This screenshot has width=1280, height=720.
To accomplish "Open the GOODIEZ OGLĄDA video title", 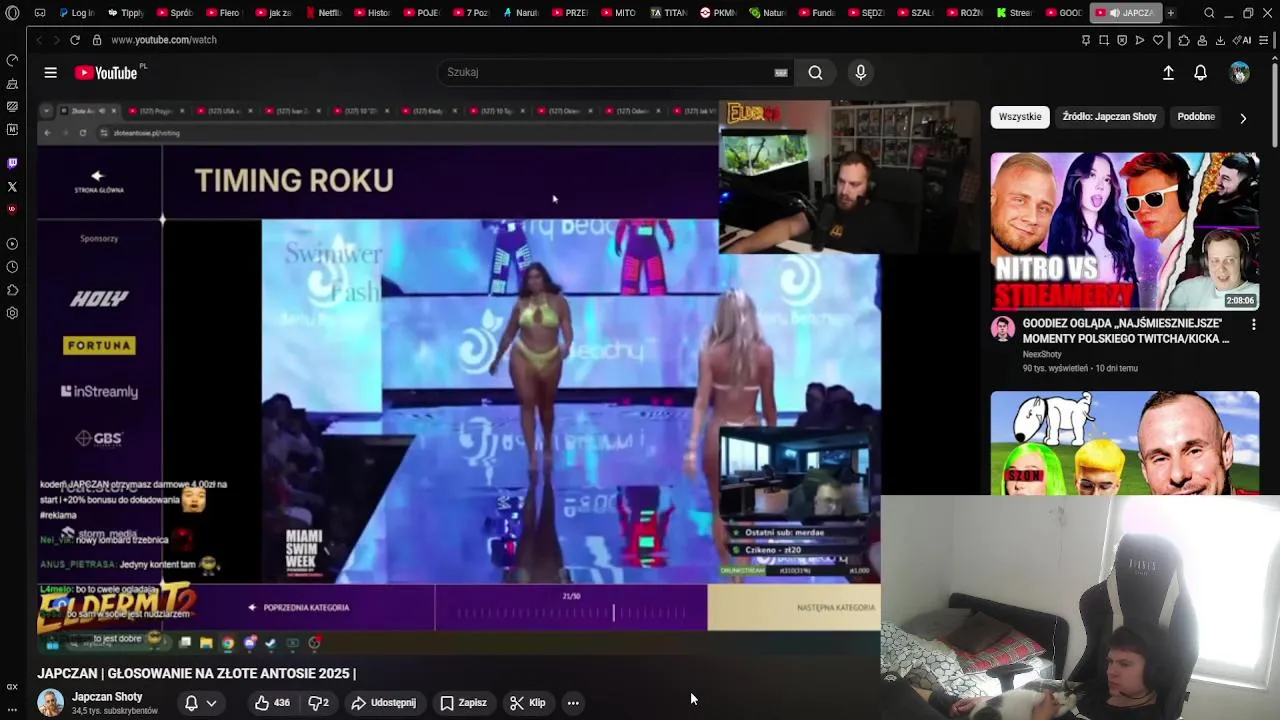I will coord(1126,331).
